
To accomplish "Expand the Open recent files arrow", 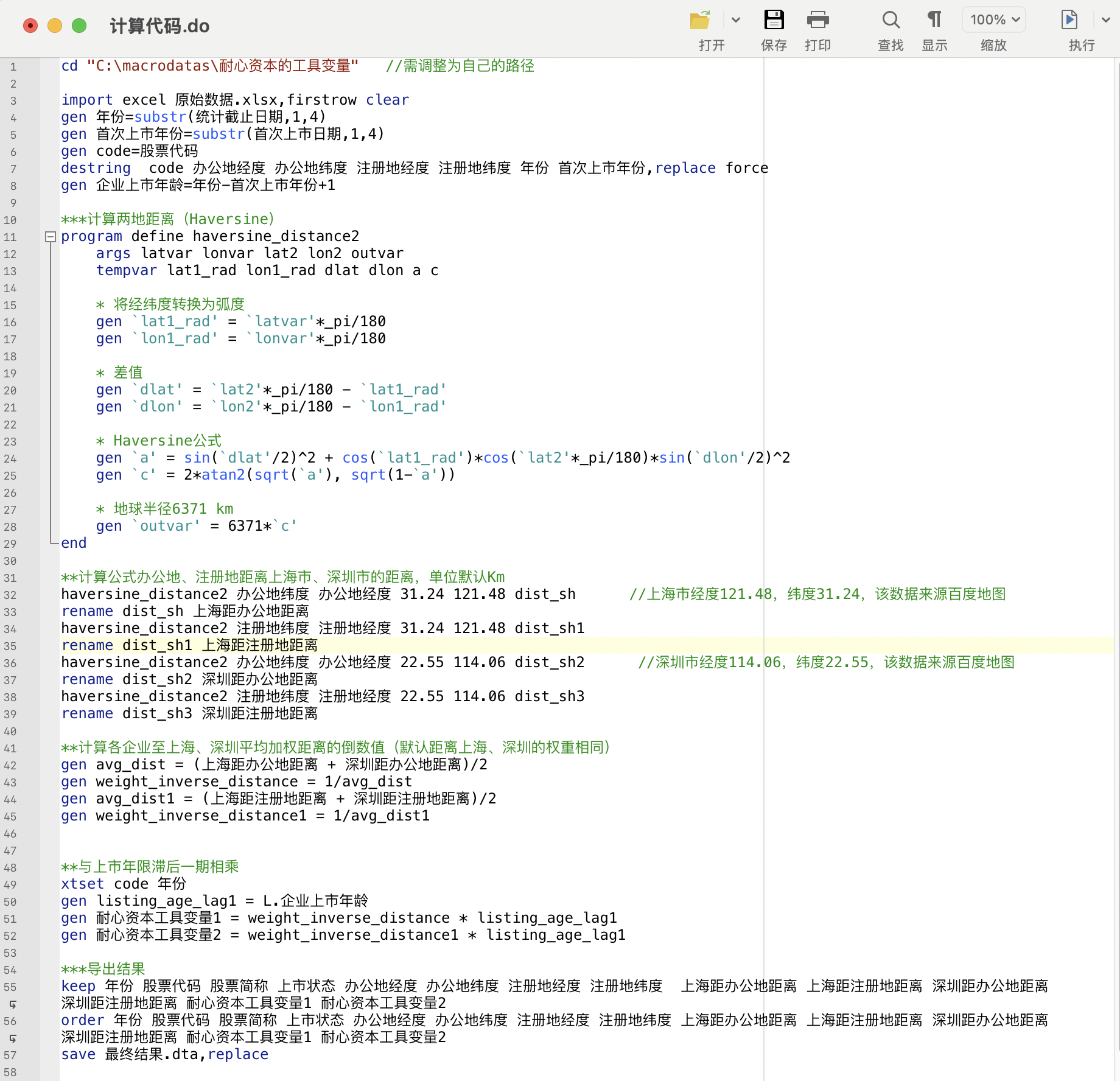I will click(x=736, y=21).
